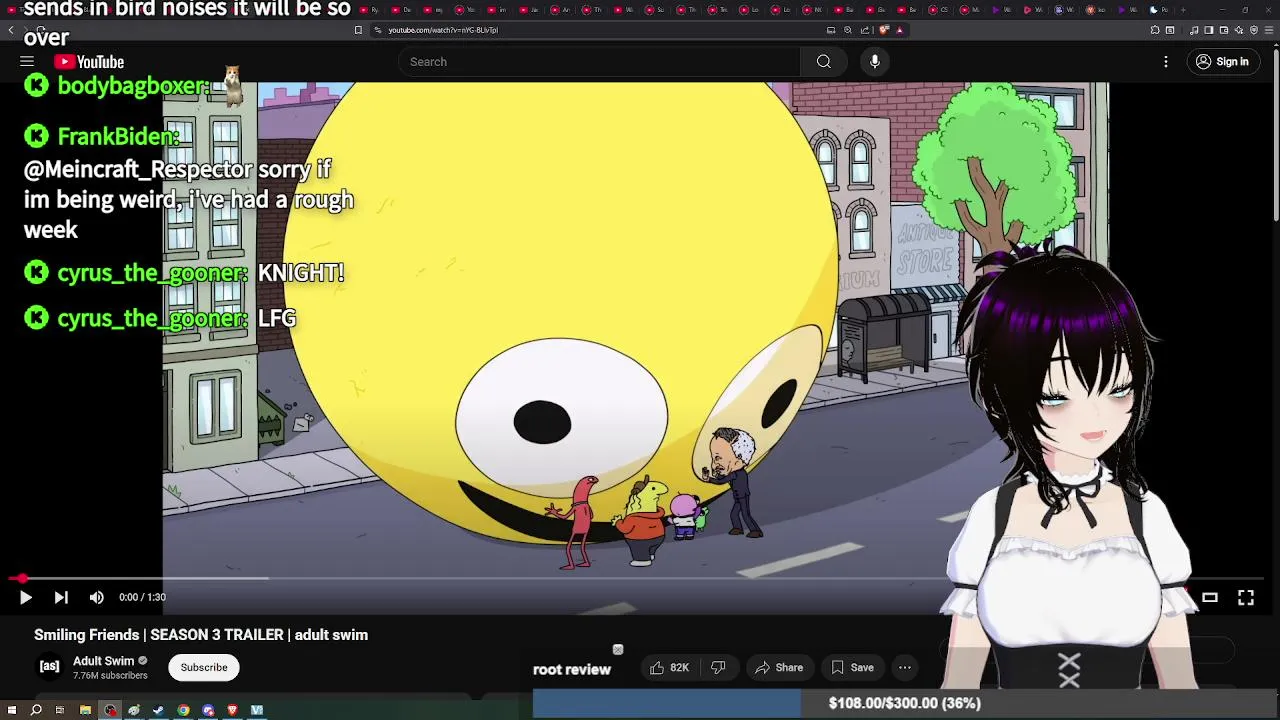The width and height of the screenshot is (1280, 720).
Task: Click the cast screen icon in address bar
Action: click(x=831, y=30)
